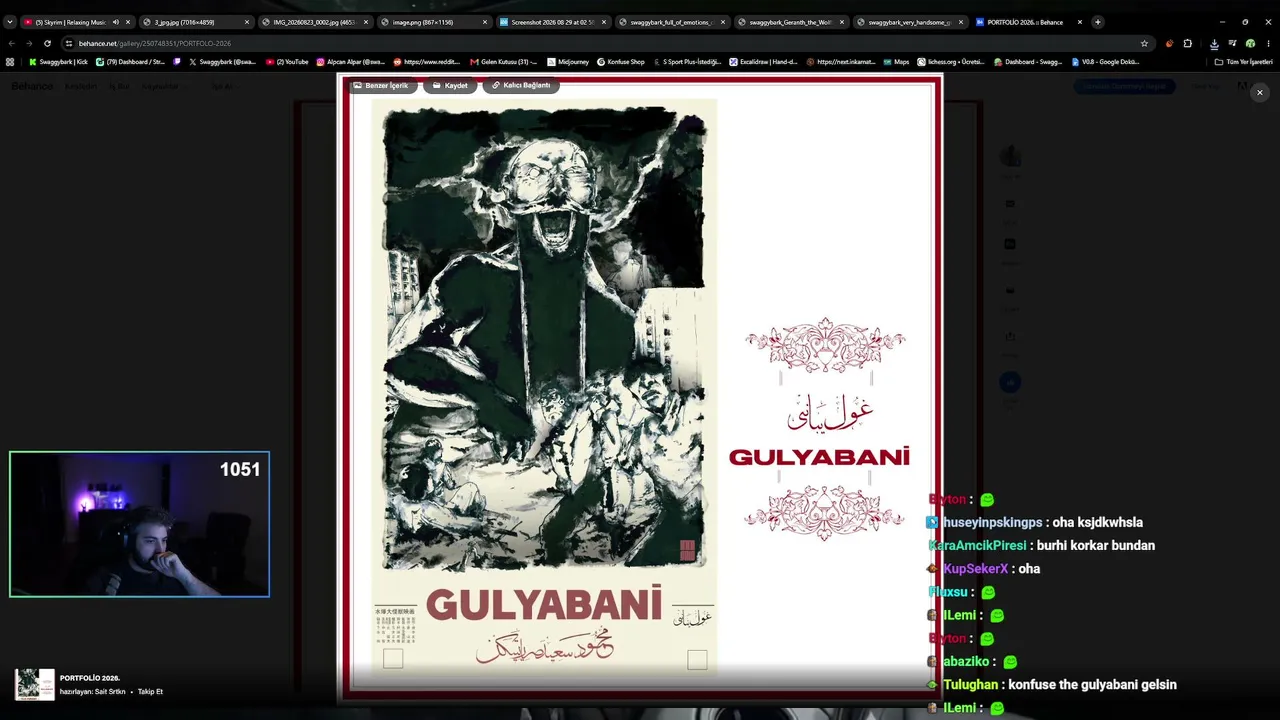Image resolution: width=1280 pixels, height=720 pixels.
Task: Switch to swaggybark_very_handsome tab
Action: tap(909, 22)
